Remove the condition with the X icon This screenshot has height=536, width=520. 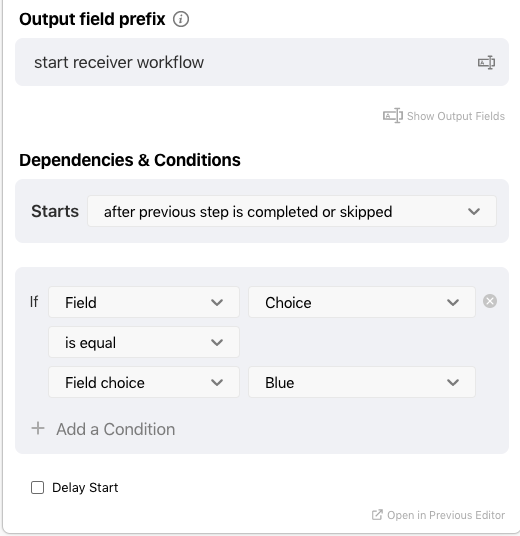(490, 301)
